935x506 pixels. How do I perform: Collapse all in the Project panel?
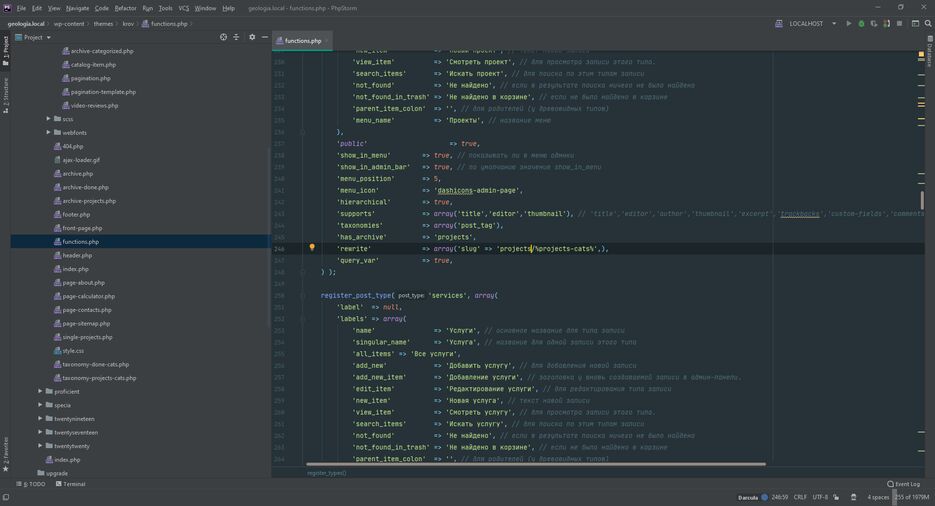click(236, 37)
